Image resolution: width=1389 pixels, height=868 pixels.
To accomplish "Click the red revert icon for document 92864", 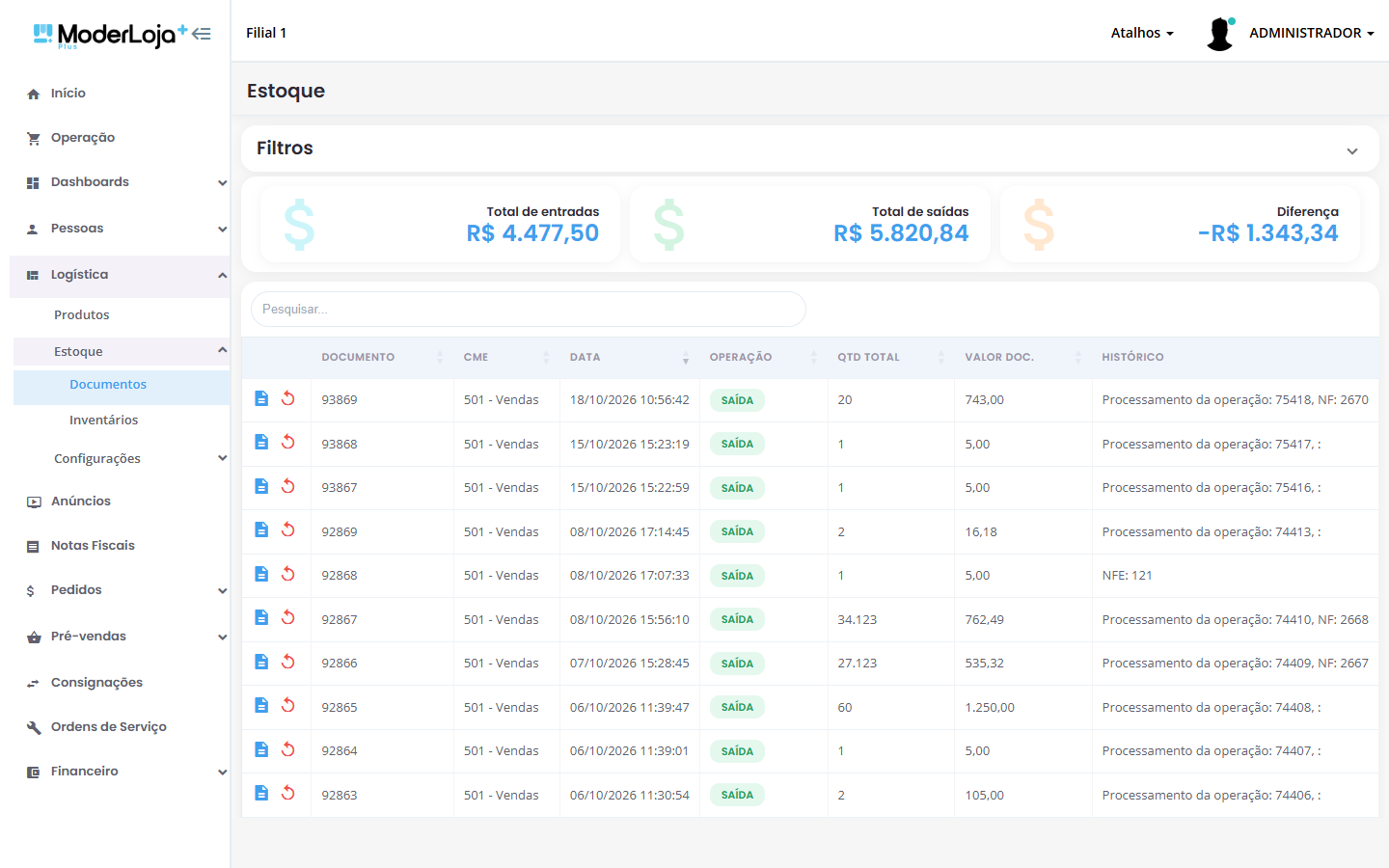I will pyautogui.click(x=287, y=749).
